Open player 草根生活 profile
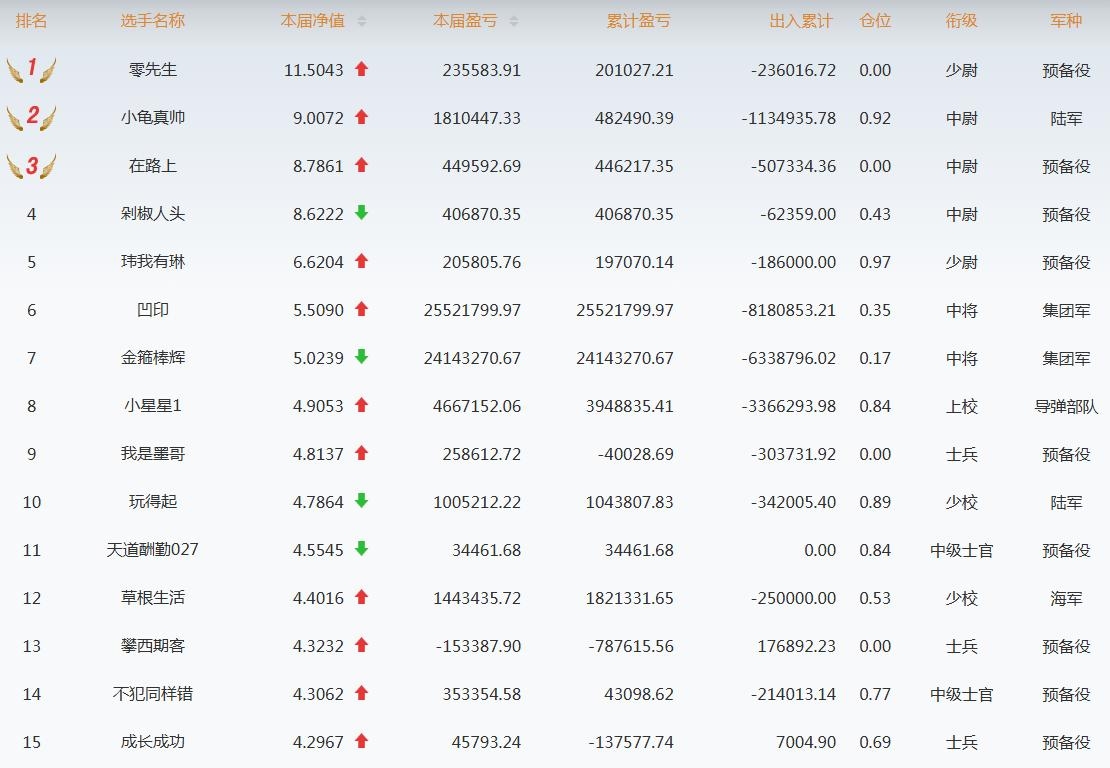Screen dimensions: 1110x768 [x=153, y=598]
